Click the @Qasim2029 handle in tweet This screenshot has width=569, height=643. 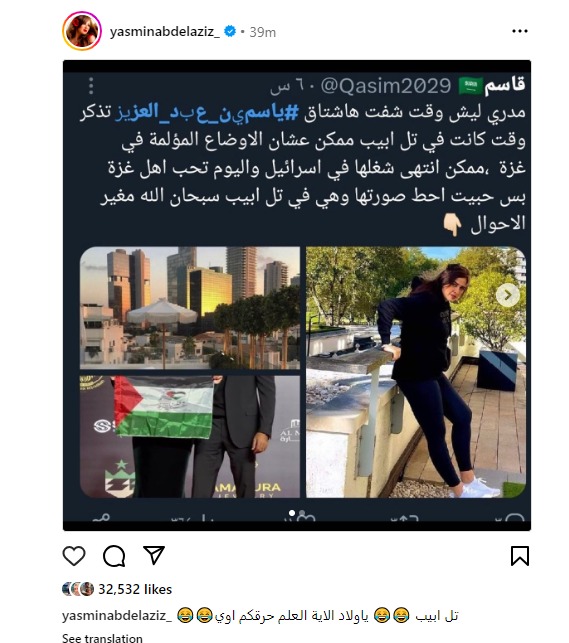(385, 86)
